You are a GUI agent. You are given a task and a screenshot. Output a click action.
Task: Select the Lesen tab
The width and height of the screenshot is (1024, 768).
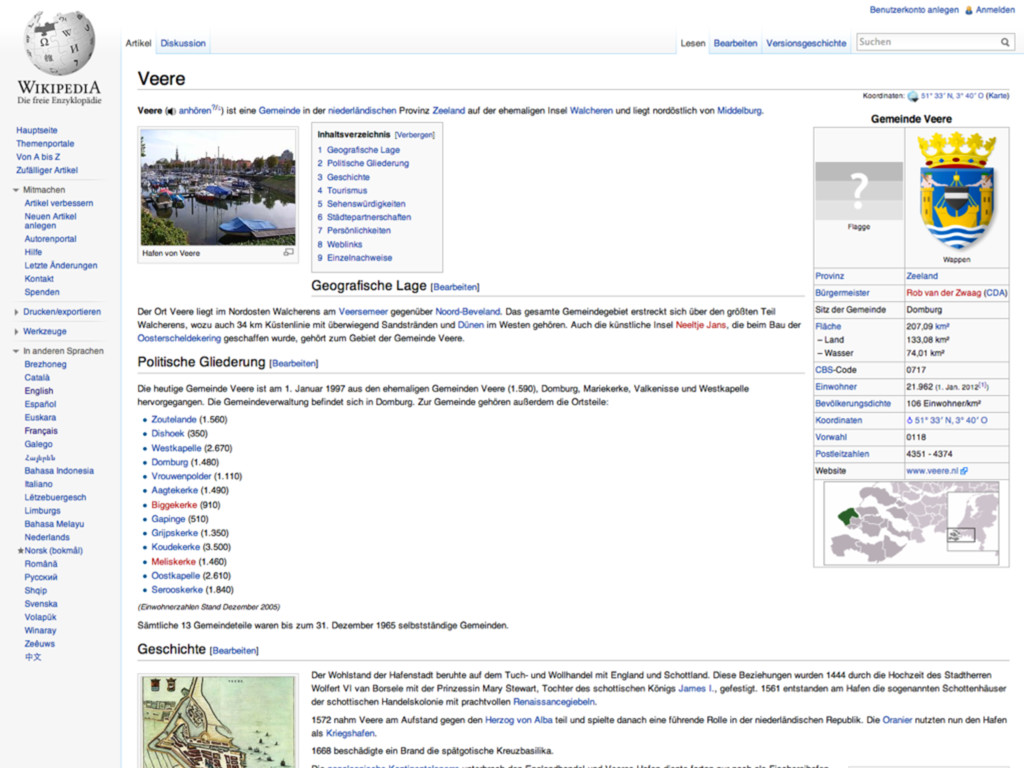point(693,43)
